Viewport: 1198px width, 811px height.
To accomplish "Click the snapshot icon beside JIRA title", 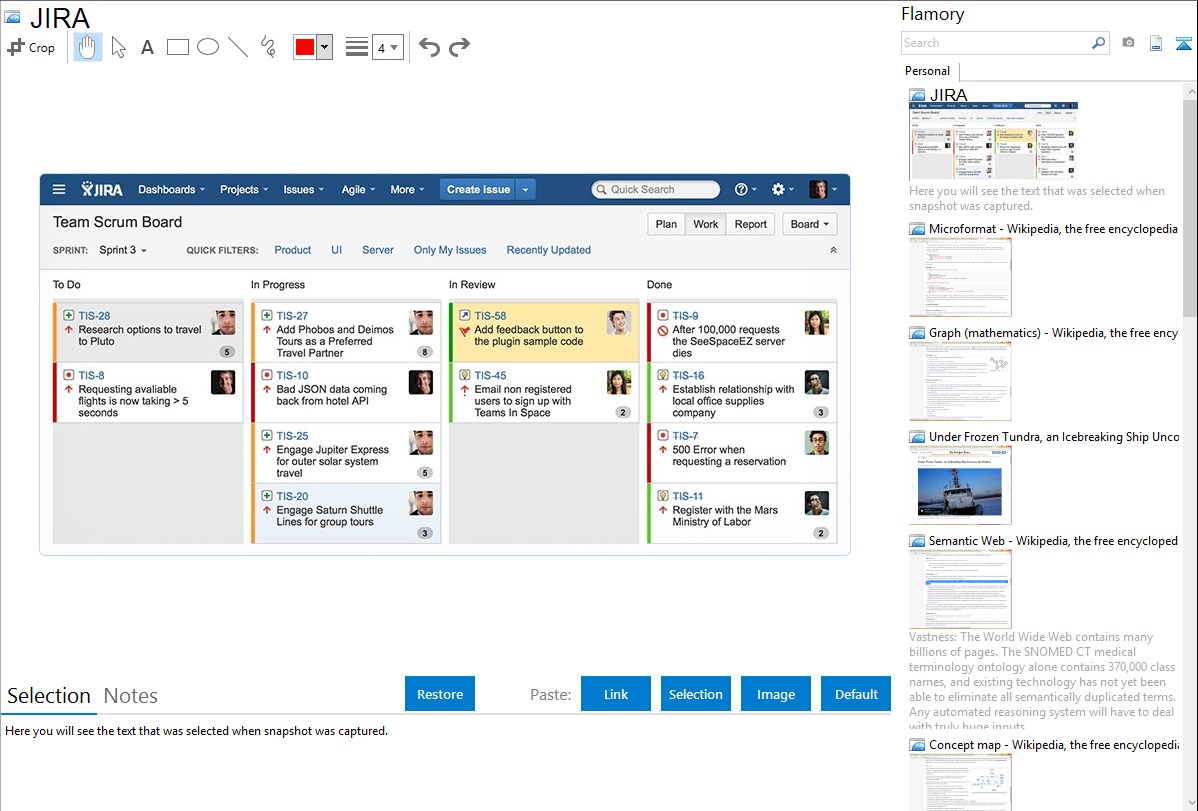I will pyautogui.click(x=12, y=17).
